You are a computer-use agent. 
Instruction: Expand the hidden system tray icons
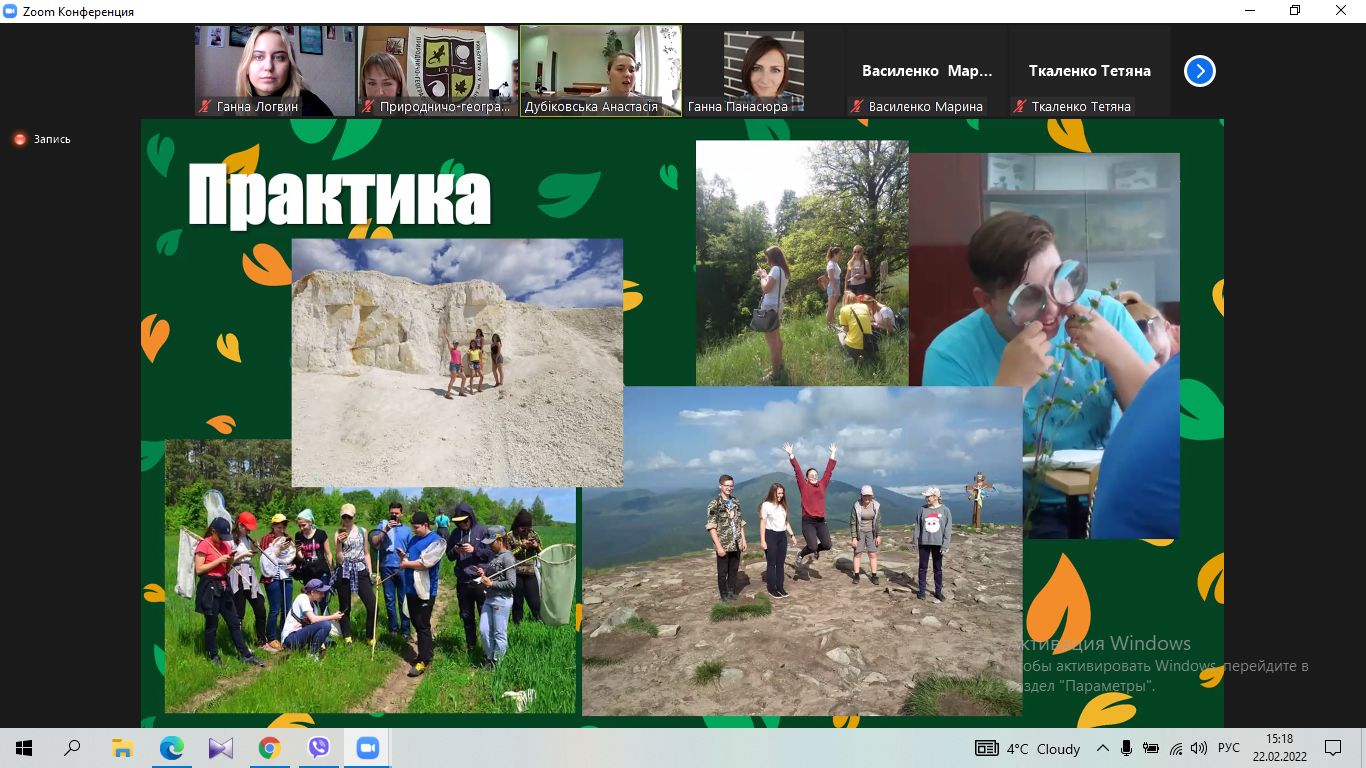pos(1102,748)
